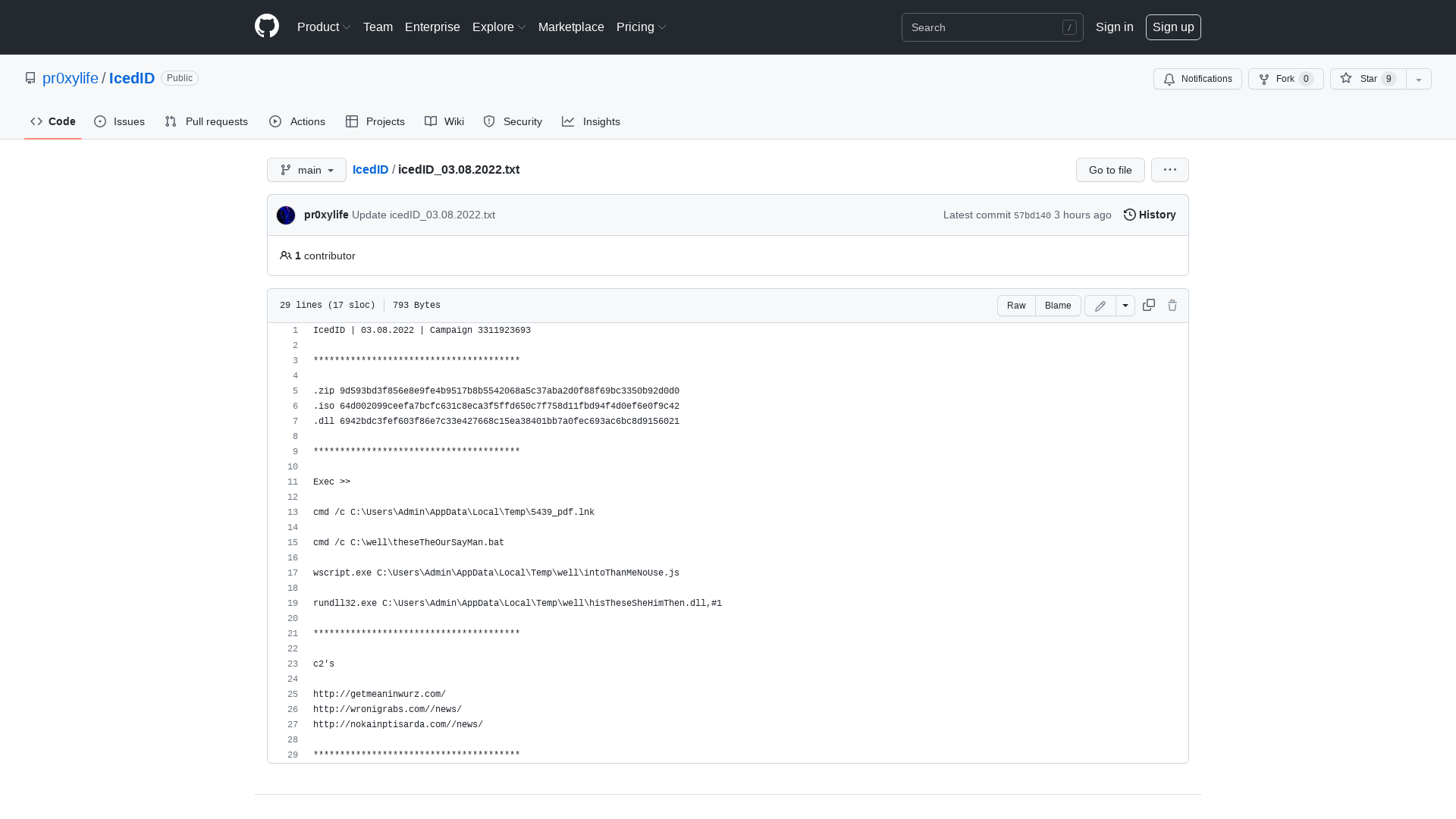
Task: Open the pr0xylife profile link
Action: [70, 78]
